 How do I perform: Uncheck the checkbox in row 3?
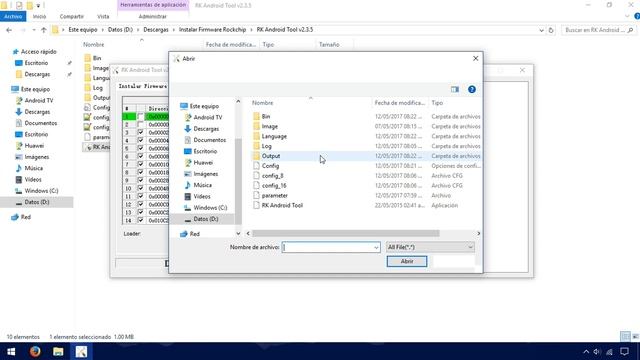[140, 133]
